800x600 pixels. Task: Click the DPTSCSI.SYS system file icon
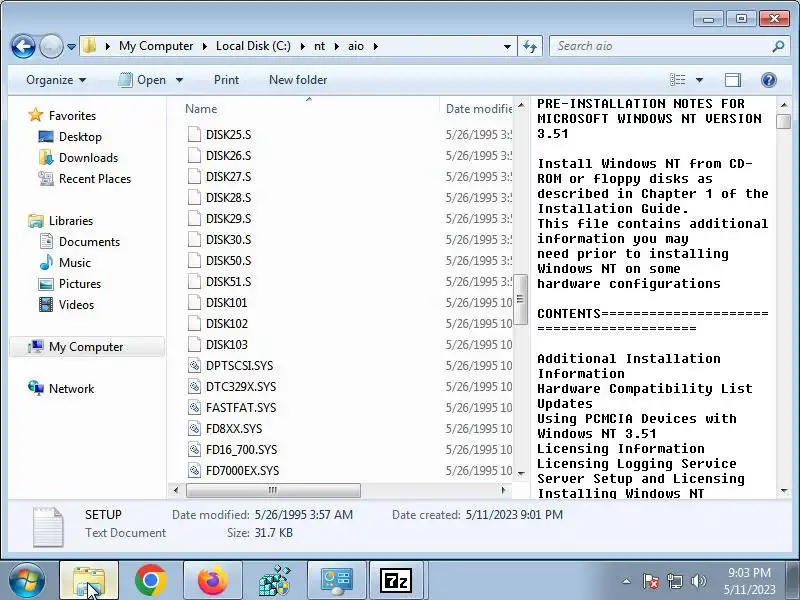coord(194,365)
